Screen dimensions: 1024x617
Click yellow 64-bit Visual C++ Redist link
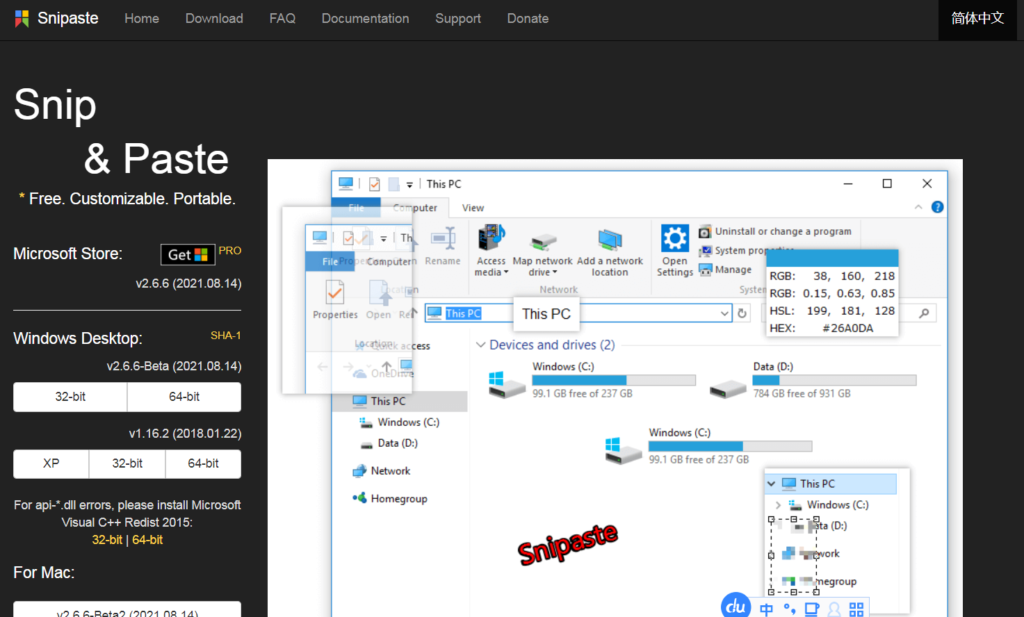(x=148, y=540)
